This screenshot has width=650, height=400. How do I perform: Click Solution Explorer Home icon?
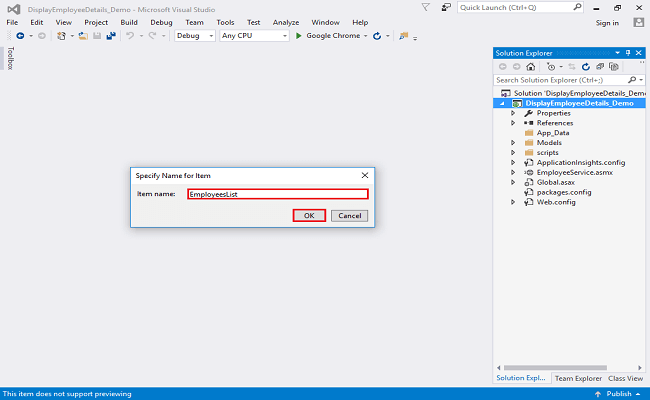[531, 67]
